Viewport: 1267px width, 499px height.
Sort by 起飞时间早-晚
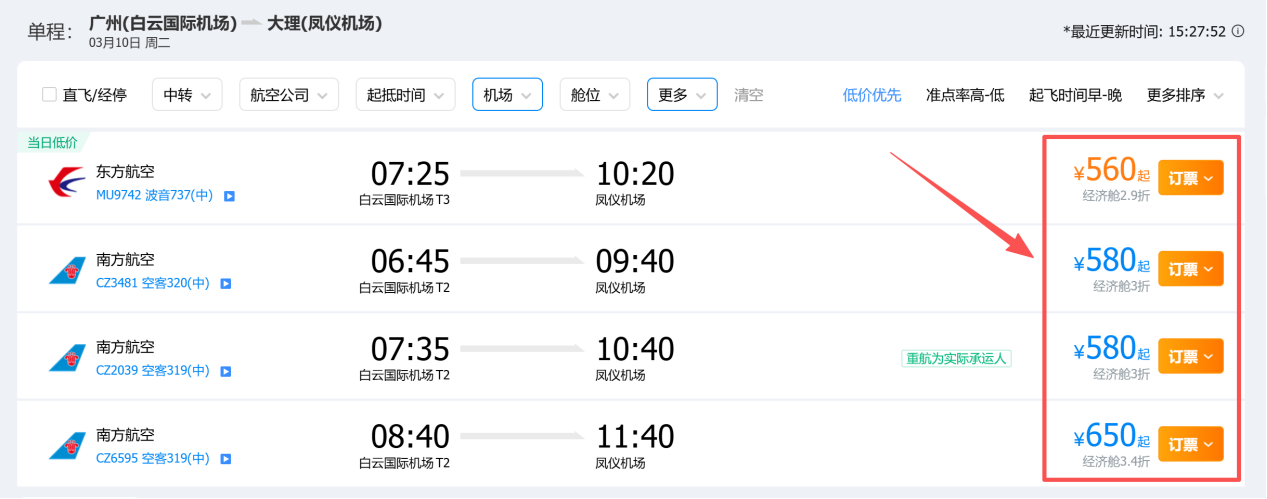tap(1075, 96)
